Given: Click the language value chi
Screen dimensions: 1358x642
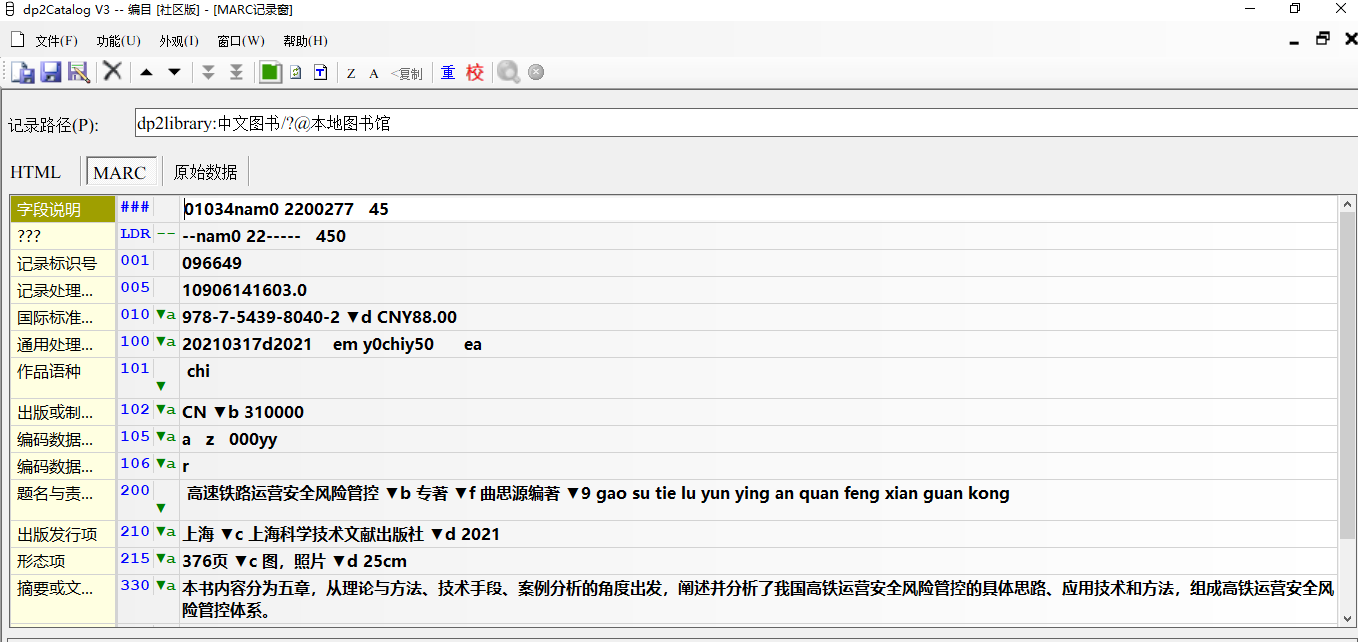Looking at the screenshot, I should click(x=198, y=371).
